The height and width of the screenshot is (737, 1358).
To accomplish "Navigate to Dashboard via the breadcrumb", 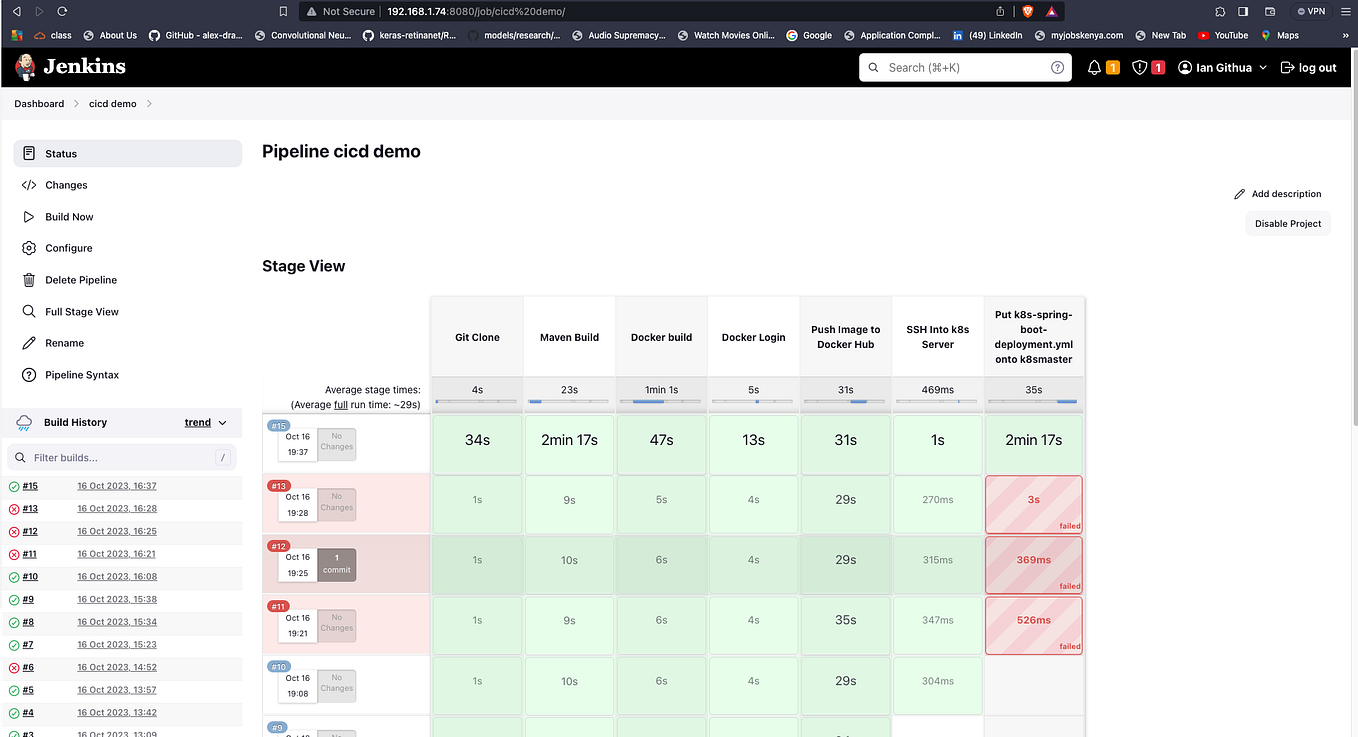I will coord(38,103).
